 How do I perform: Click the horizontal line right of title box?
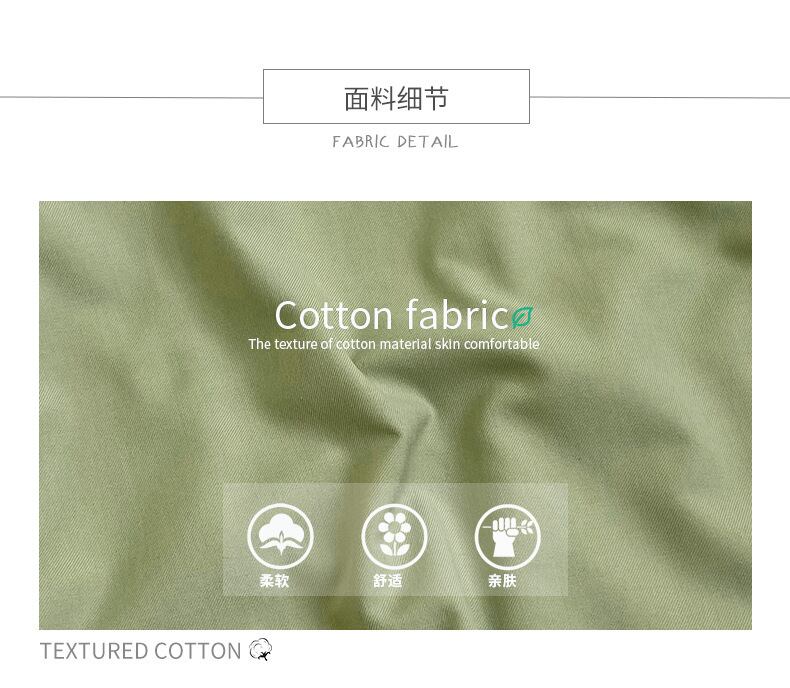click(x=660, y=97)
